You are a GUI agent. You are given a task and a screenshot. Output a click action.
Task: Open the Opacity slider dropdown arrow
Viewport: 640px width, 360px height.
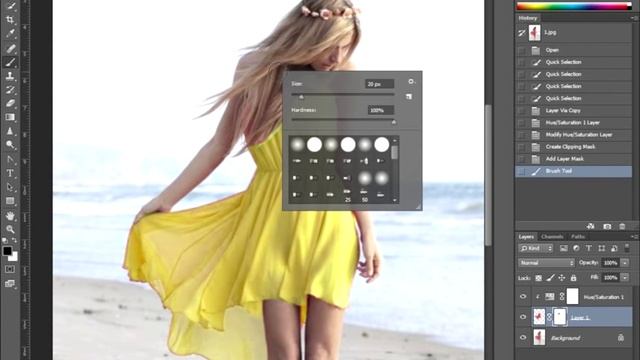point(625,263)
